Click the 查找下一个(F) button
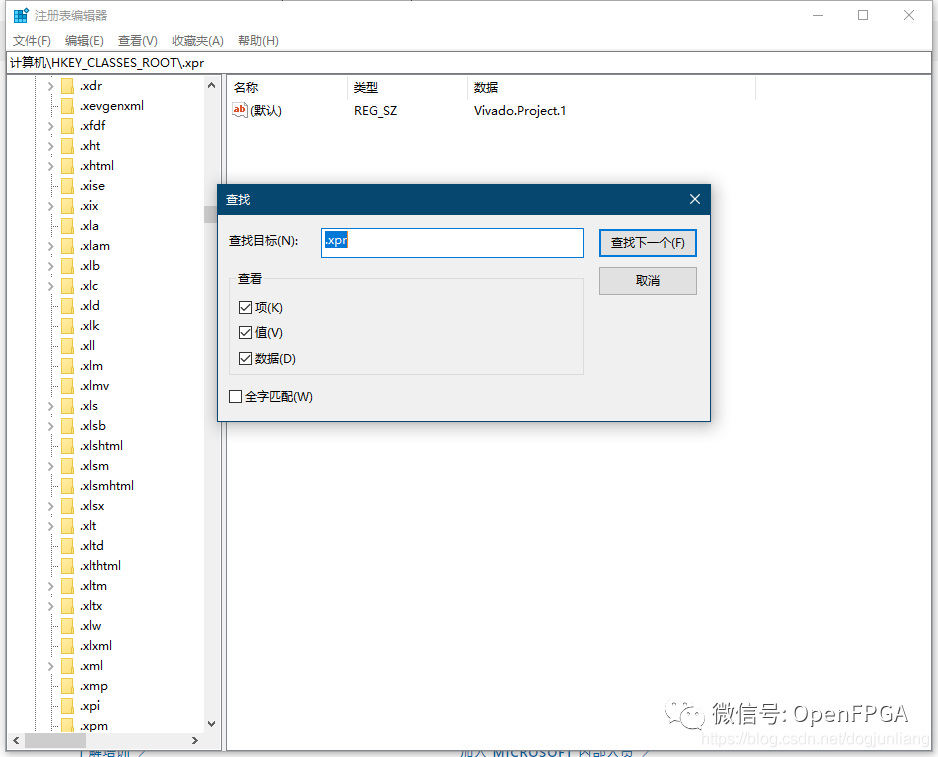This screenshot has width=938, height=757. pos(647,242)
